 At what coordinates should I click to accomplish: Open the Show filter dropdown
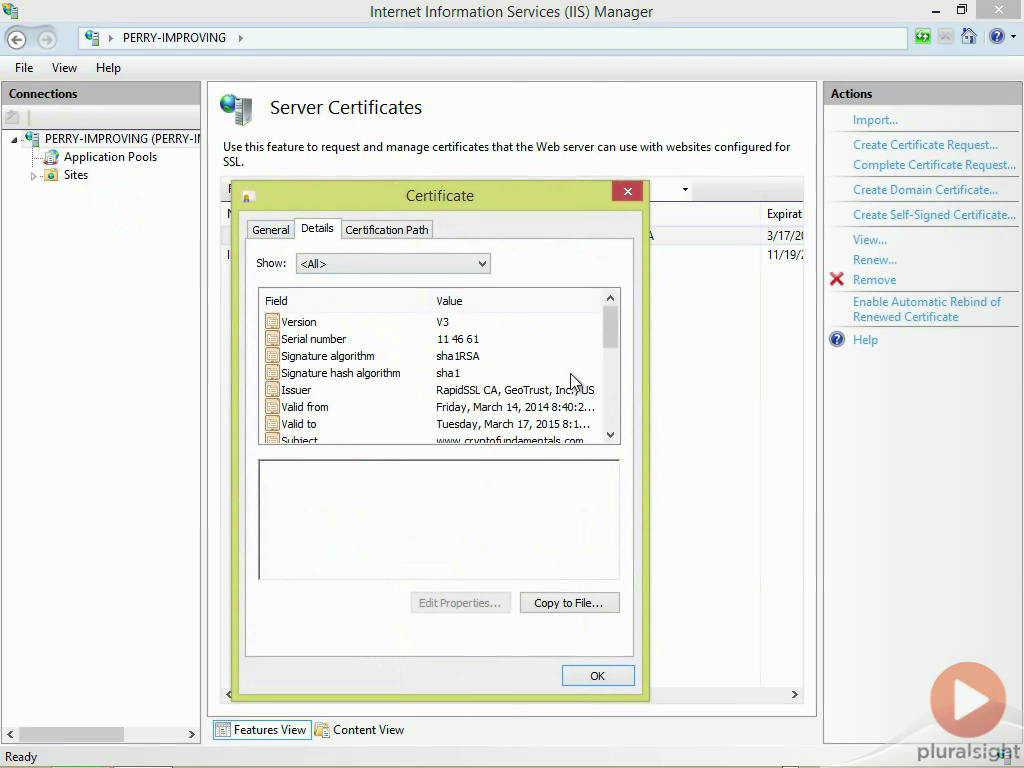point(393,264)
